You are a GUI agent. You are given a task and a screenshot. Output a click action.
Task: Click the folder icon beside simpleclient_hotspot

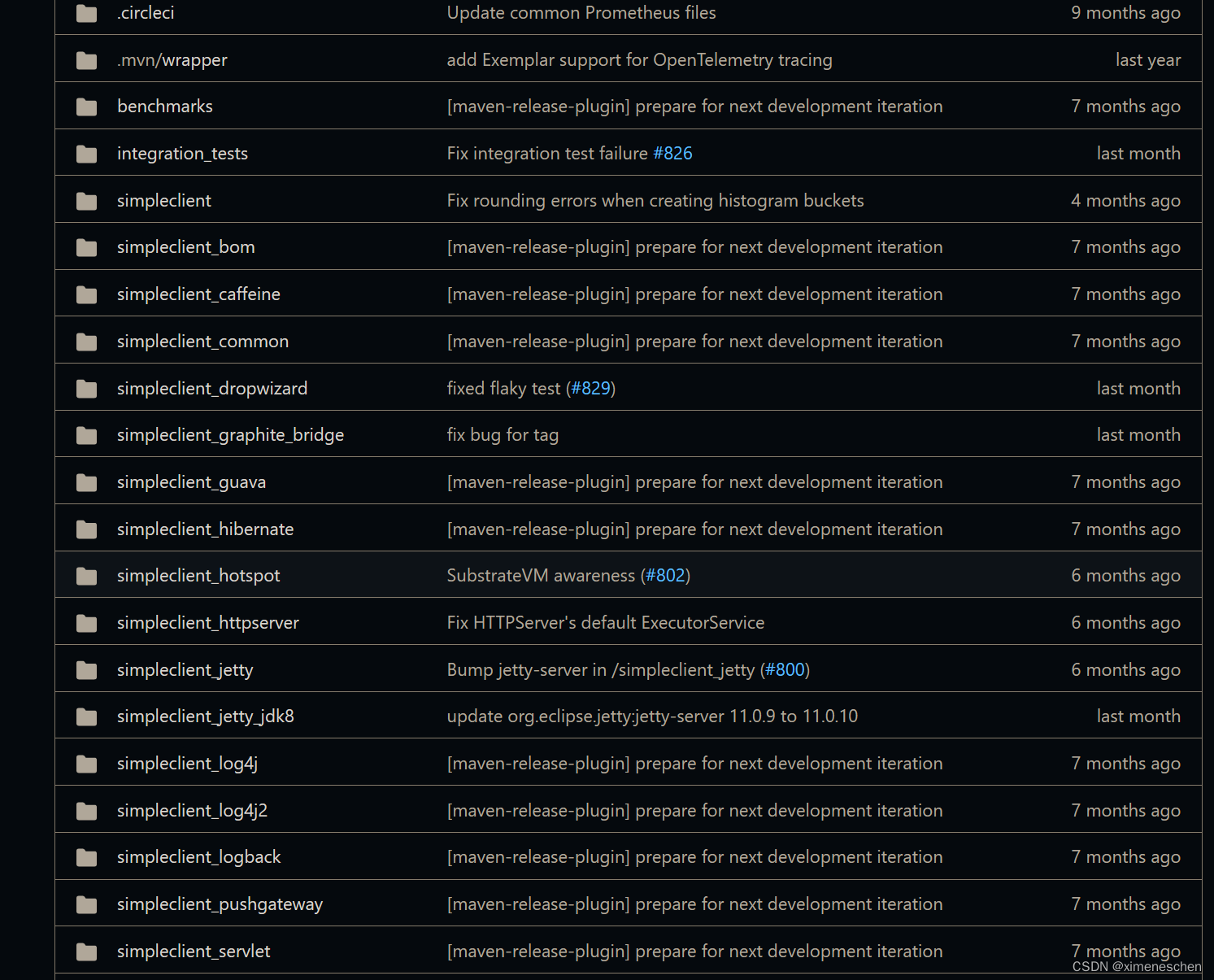(86, 576)
